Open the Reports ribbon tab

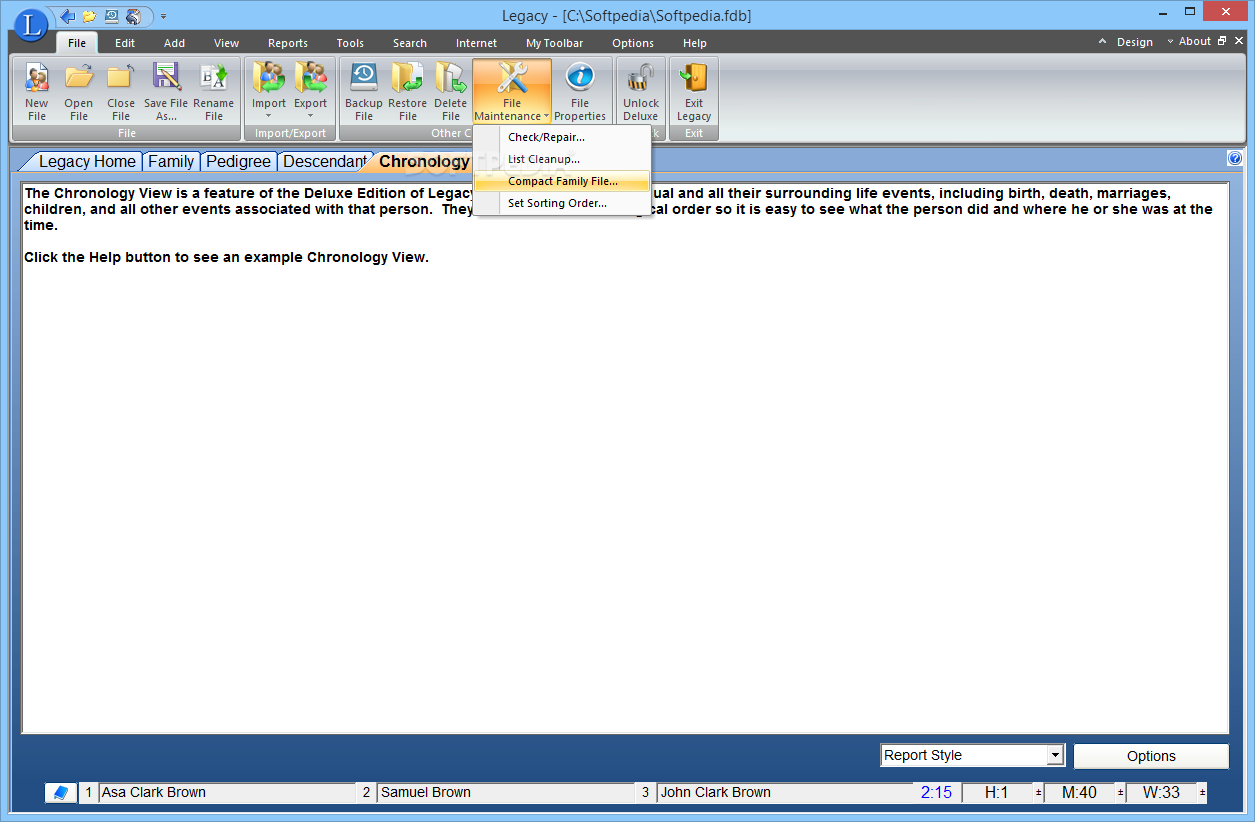pos(288,43)
